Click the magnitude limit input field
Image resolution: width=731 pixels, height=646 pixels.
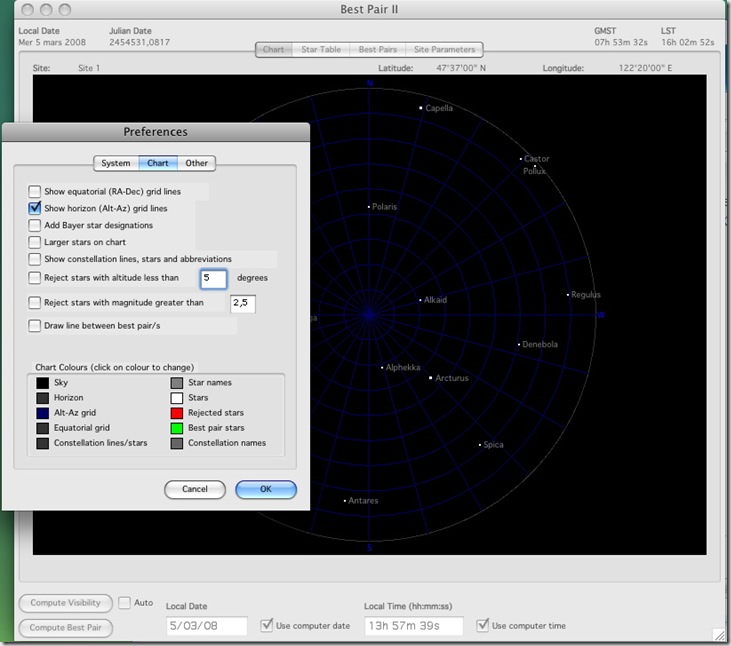243,303
